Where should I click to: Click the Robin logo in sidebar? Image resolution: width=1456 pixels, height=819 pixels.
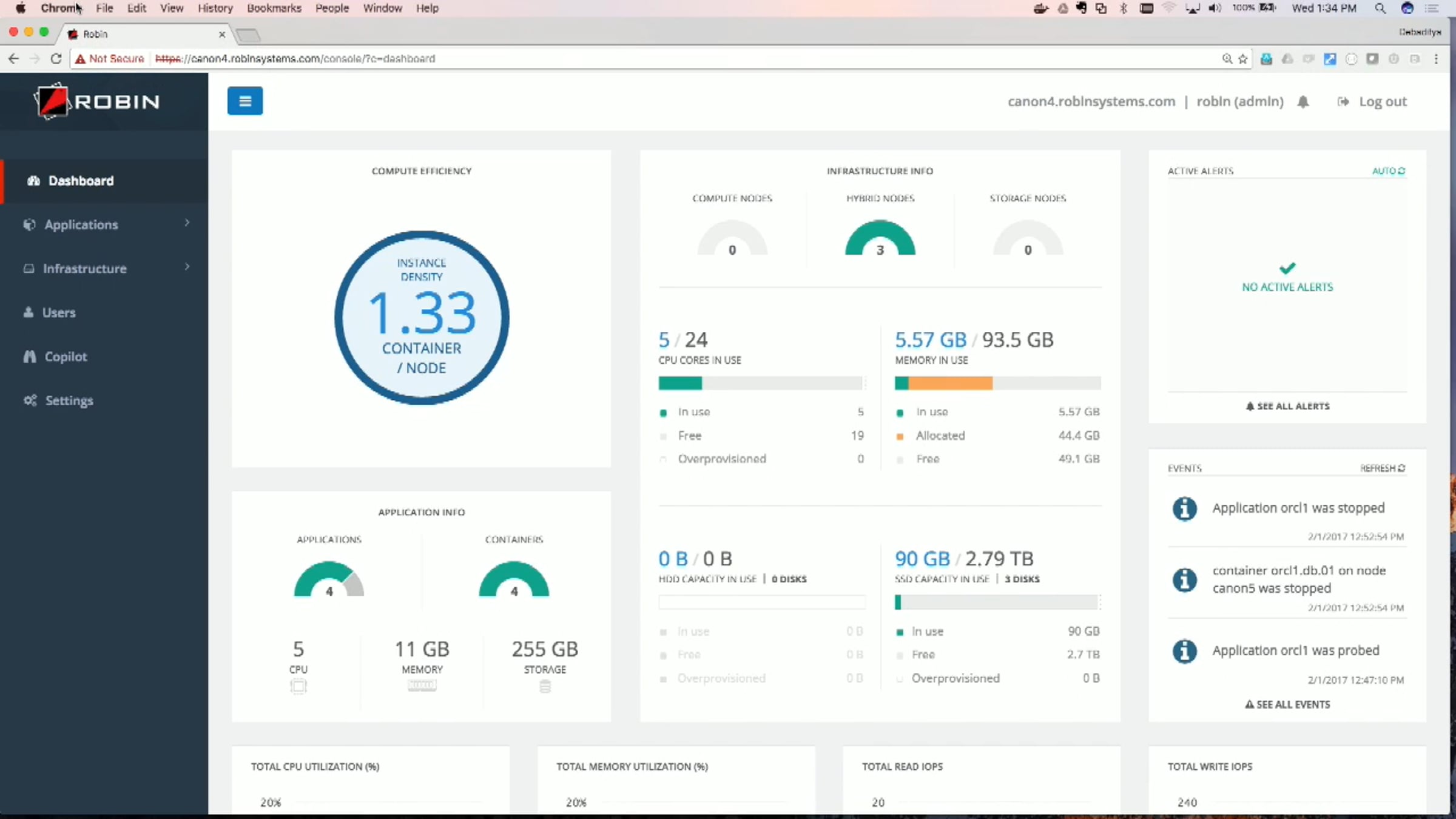click(97, 101)
